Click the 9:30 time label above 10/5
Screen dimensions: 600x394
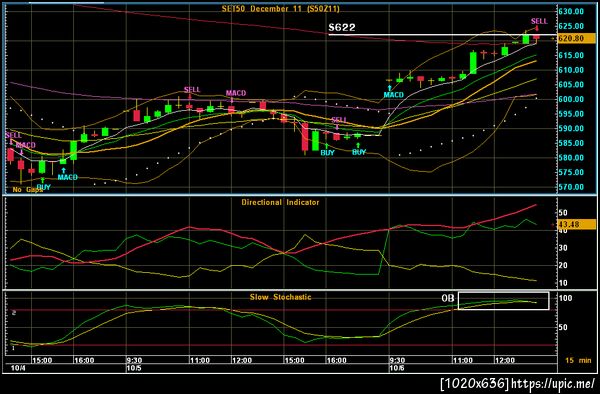(x=134, y=360)
